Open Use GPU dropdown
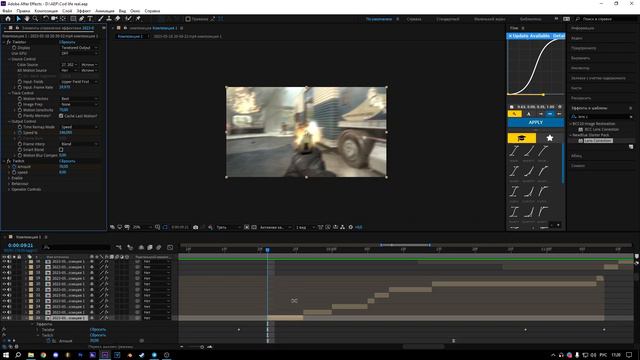 [x=79, y=53]
